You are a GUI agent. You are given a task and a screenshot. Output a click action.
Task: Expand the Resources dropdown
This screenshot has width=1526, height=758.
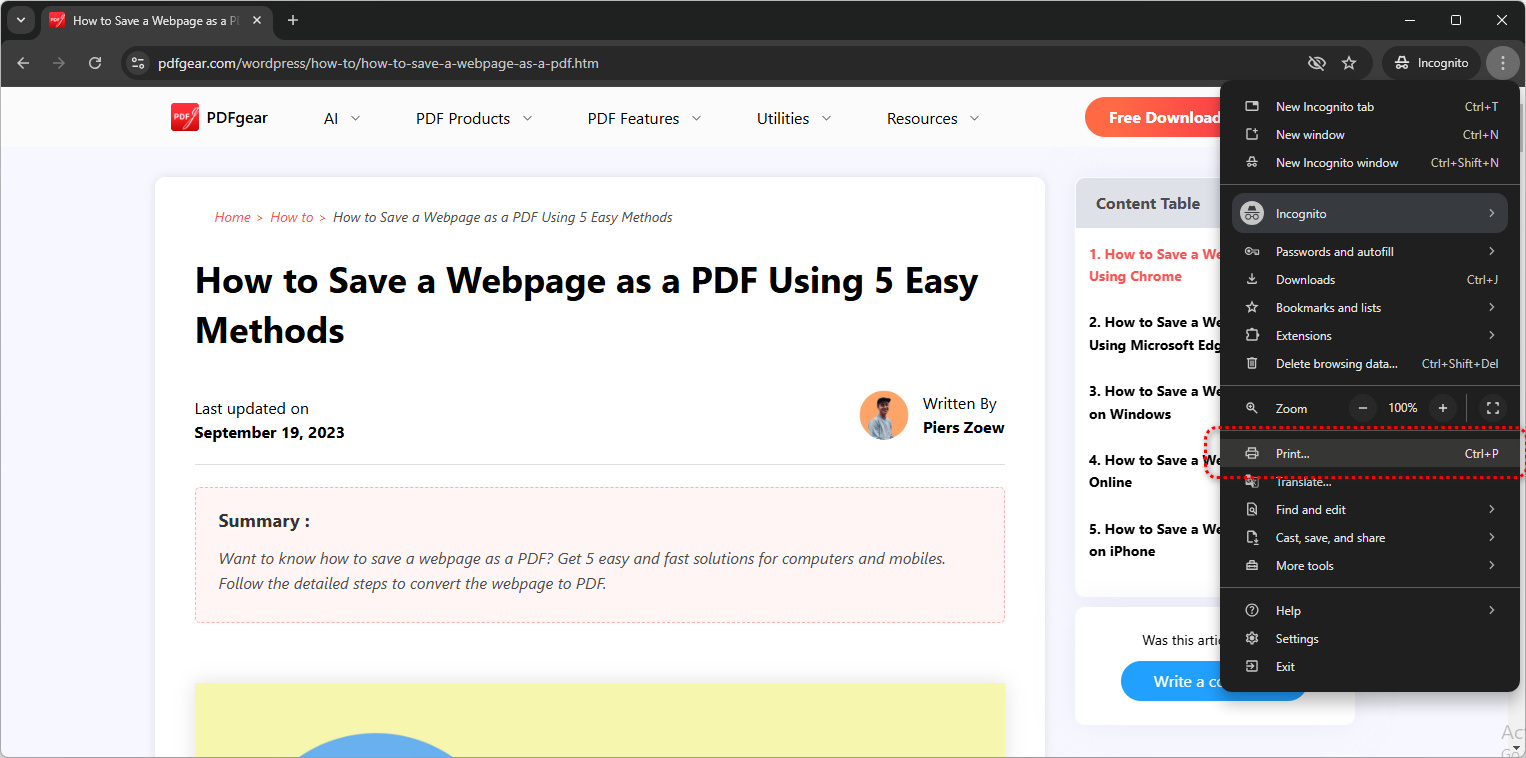(933, 118)
